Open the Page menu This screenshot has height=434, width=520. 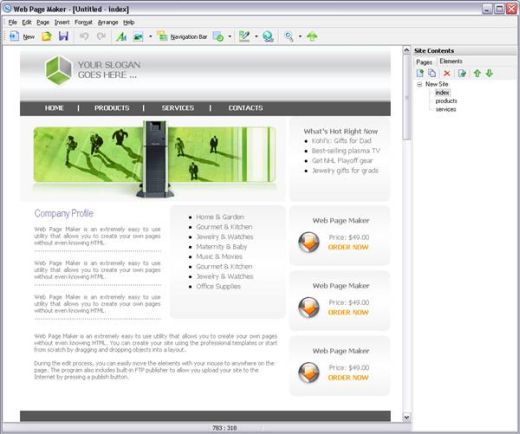click(43, 22)
